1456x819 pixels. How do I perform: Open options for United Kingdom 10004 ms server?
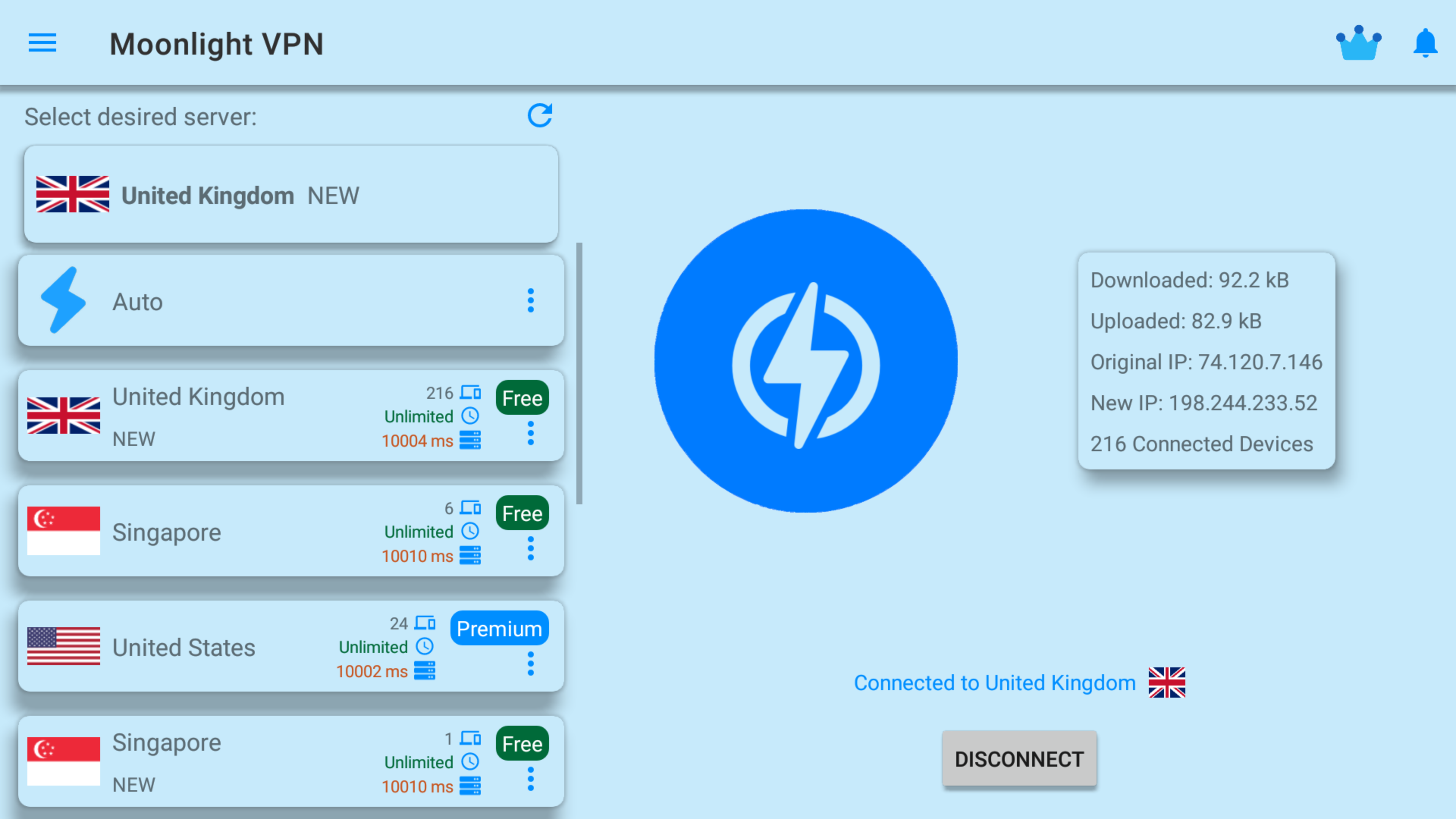point(530,433)
